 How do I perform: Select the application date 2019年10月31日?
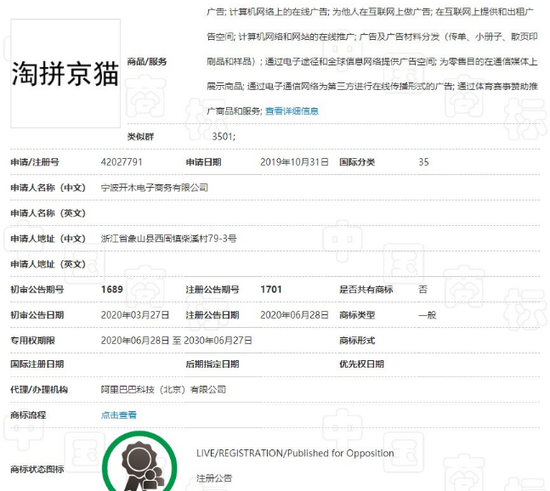294,162
